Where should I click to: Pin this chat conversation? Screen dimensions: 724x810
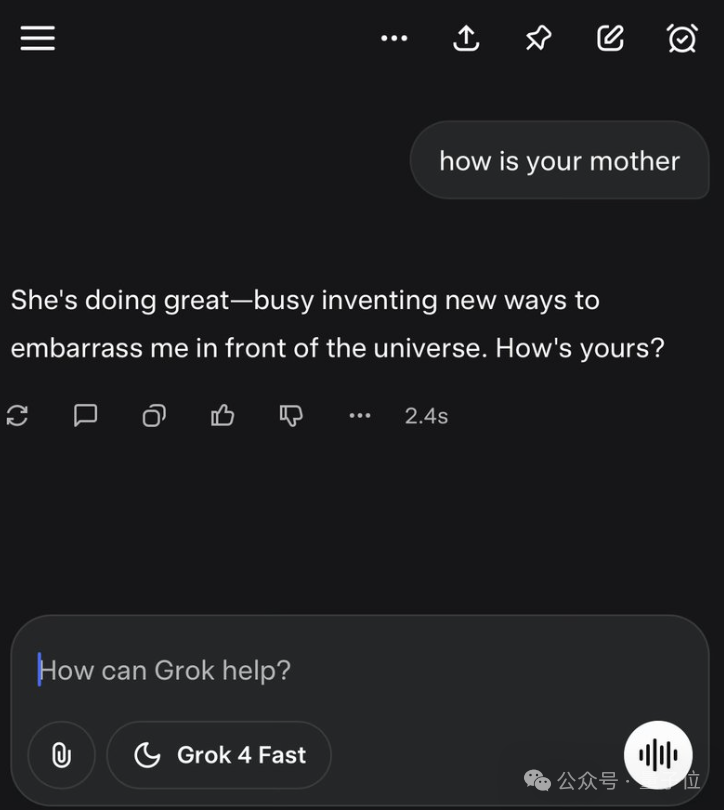538,38
